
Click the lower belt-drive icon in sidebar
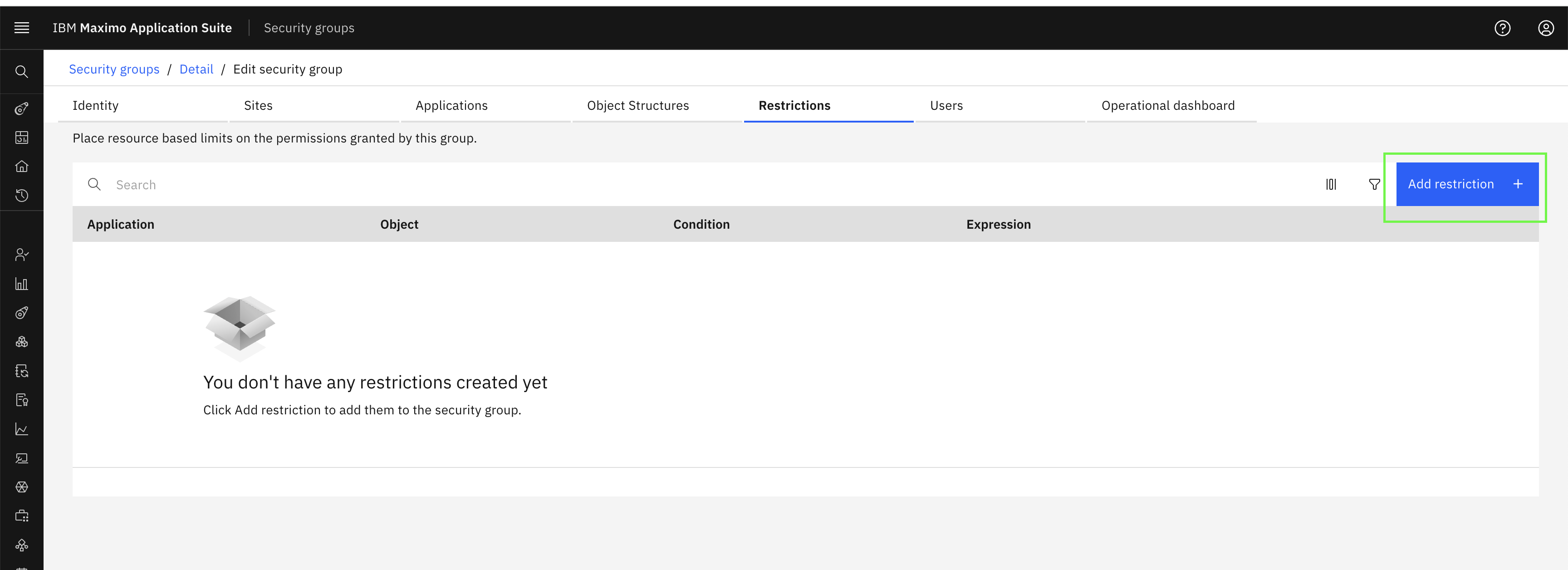tap(22, 313)
